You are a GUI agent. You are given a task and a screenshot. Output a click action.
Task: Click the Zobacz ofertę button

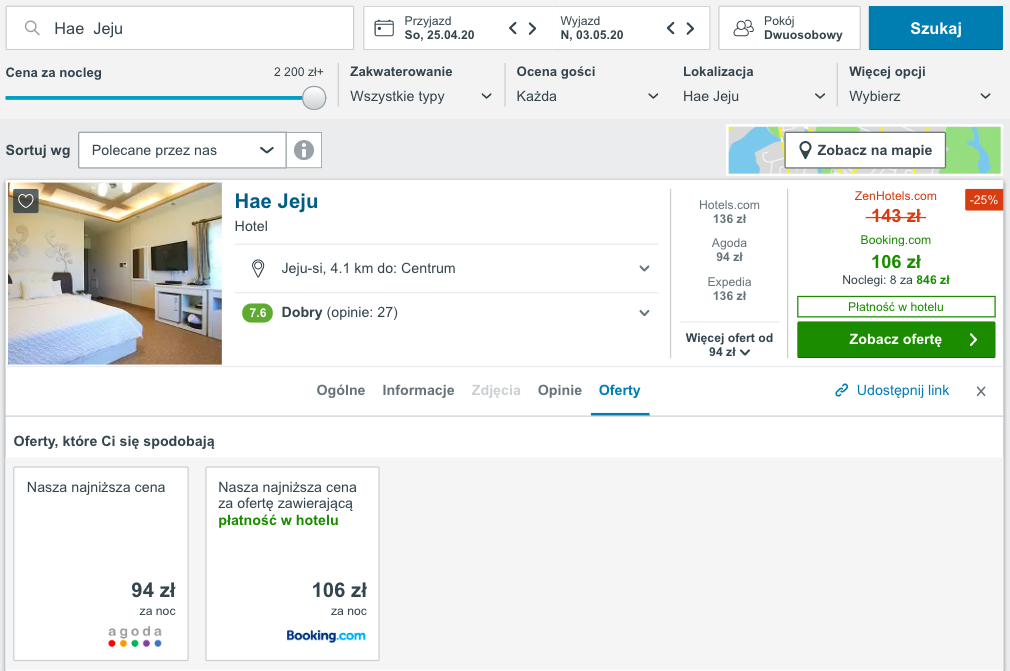click(895, 339)
